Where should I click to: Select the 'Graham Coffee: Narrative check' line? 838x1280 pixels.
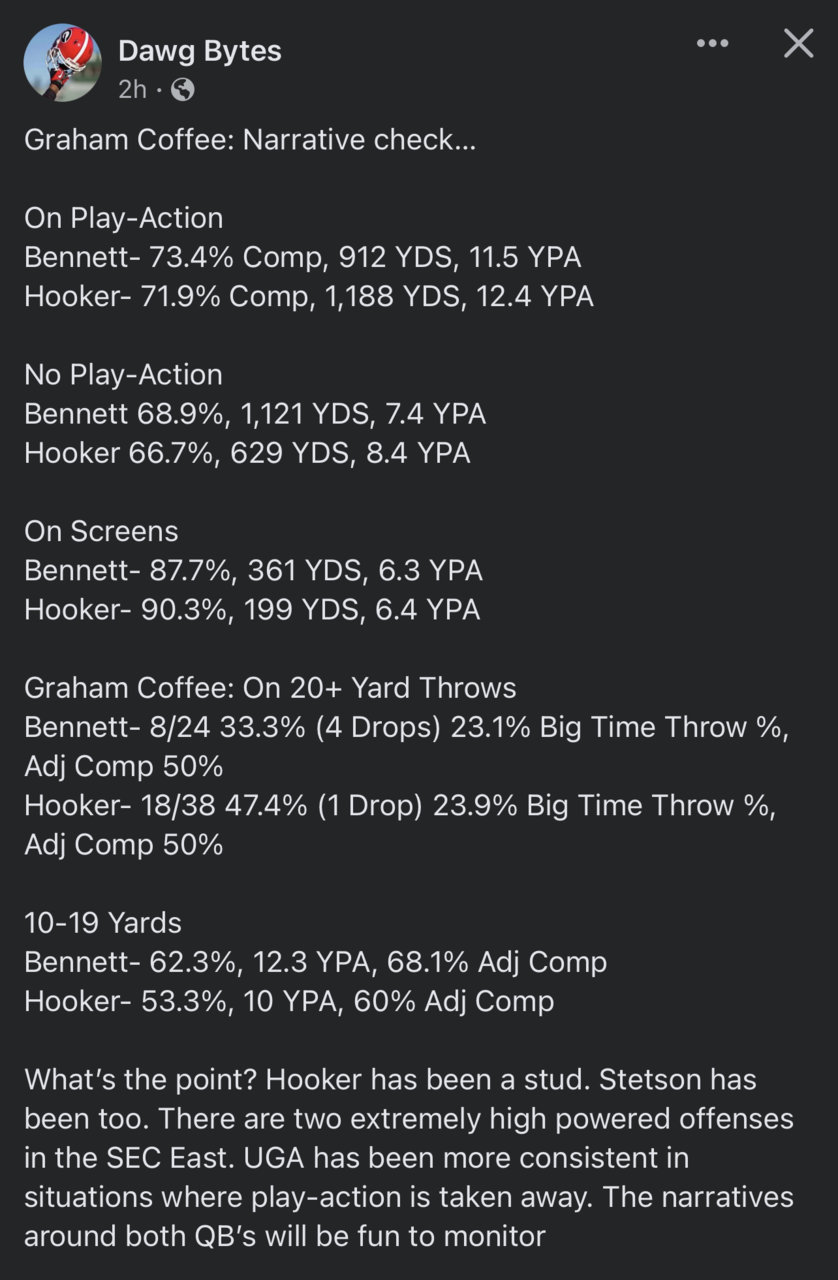click(250, 140)
